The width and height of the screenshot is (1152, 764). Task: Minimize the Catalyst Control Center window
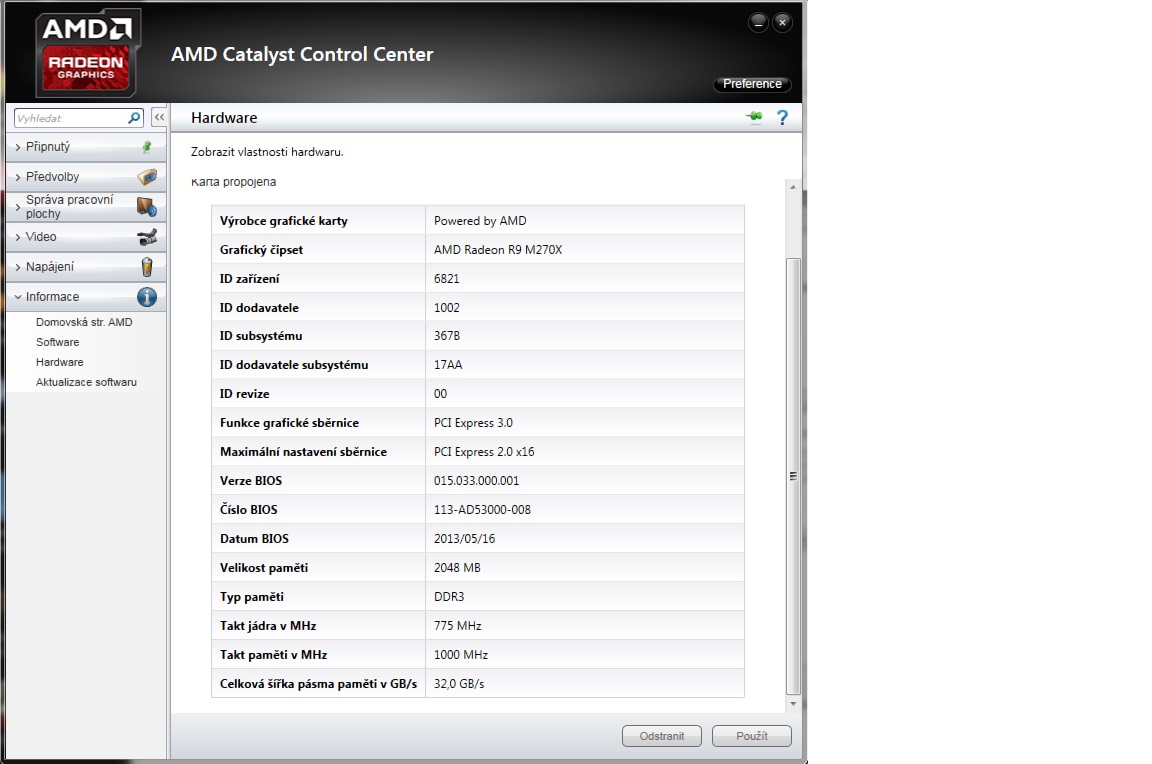click(x=758, y=22)
